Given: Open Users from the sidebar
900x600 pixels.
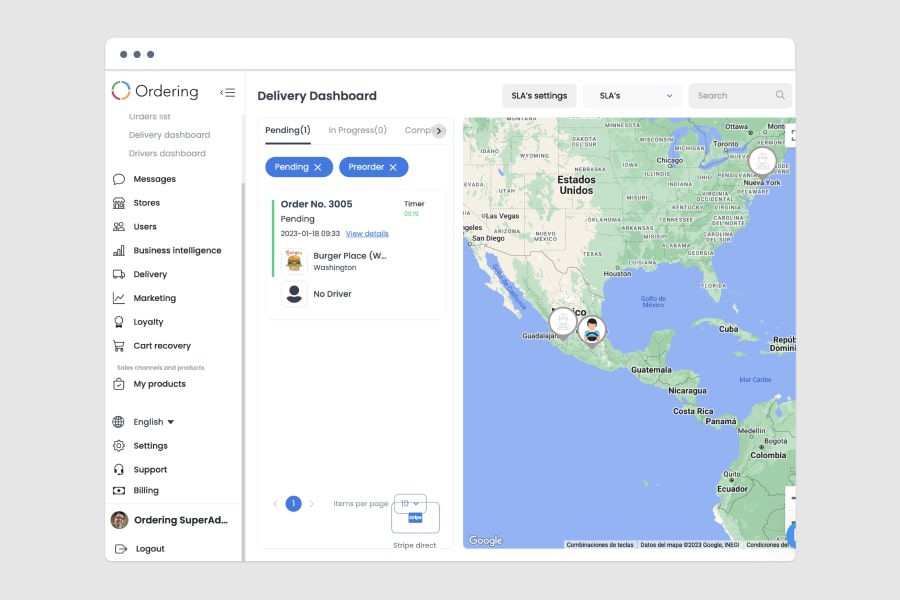Looking at the screenshot, I should click(145, 227).
